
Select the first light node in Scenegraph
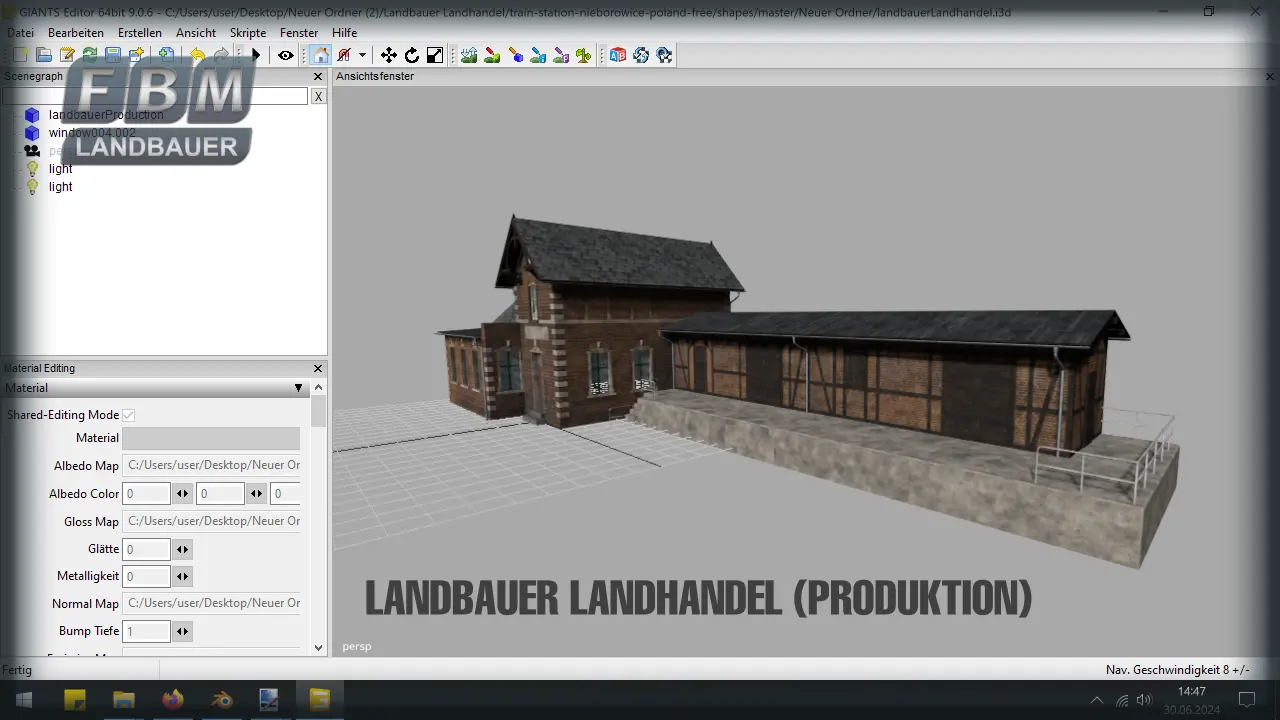(61, 169)
